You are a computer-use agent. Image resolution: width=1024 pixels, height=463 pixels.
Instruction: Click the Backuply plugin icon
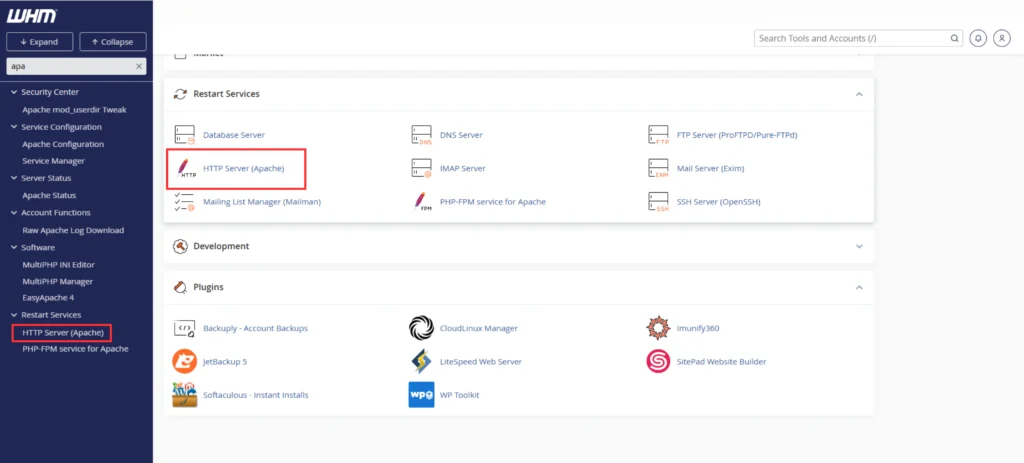185,328
